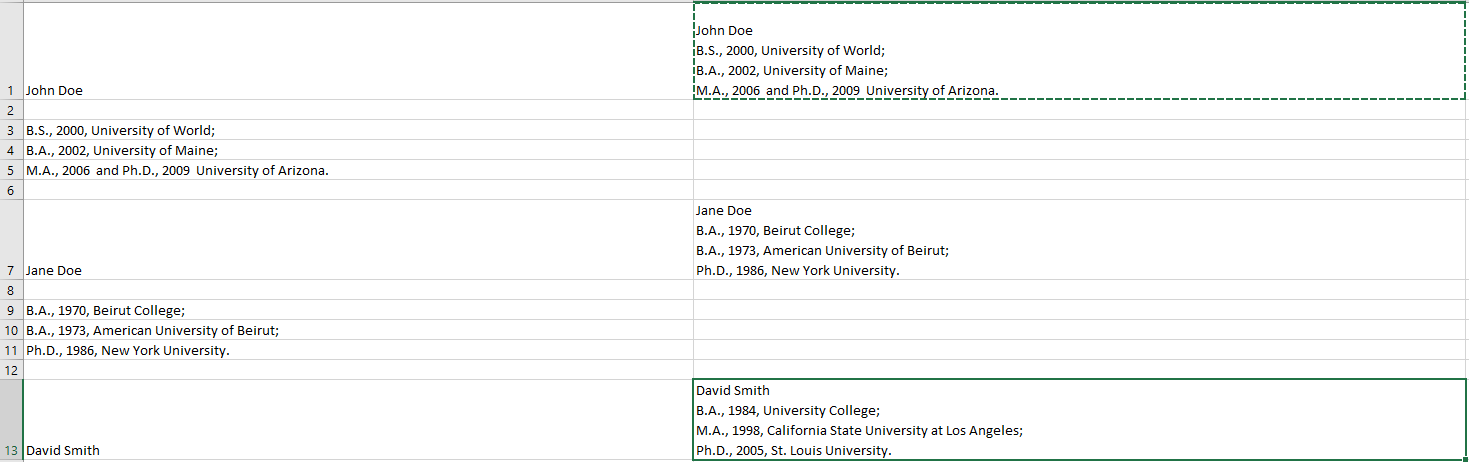Select row header 2
Image resolution: width=1469 pixels, height=462 pixels.
coord(11,110)
